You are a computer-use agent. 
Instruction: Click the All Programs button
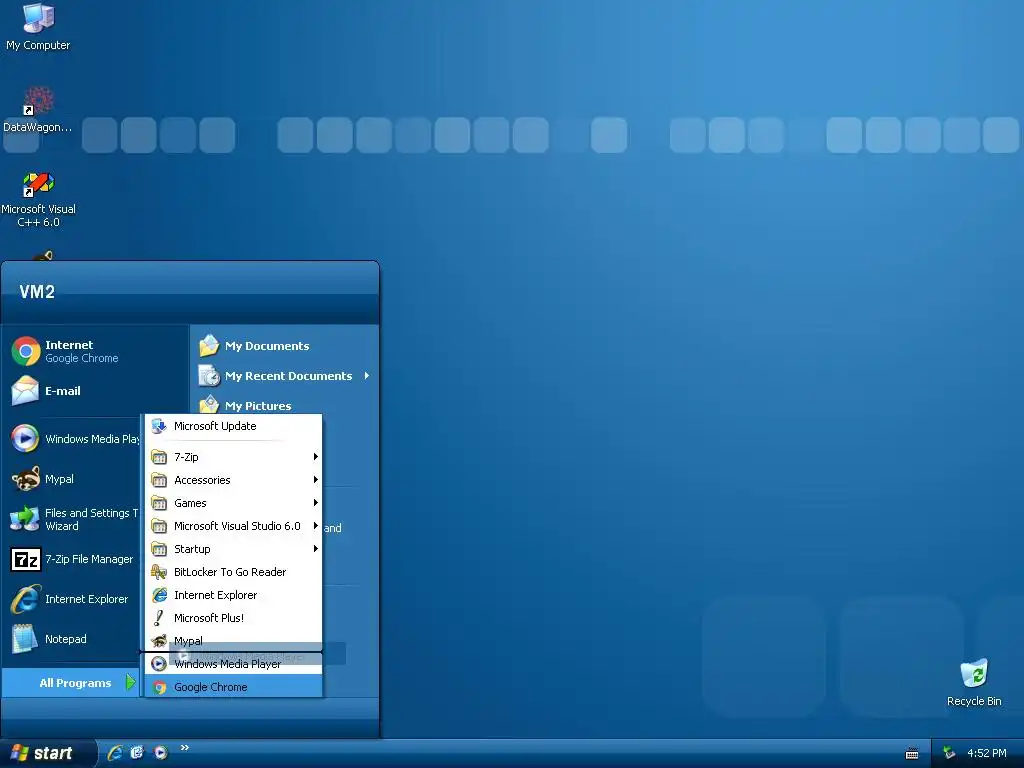[71, 683]
